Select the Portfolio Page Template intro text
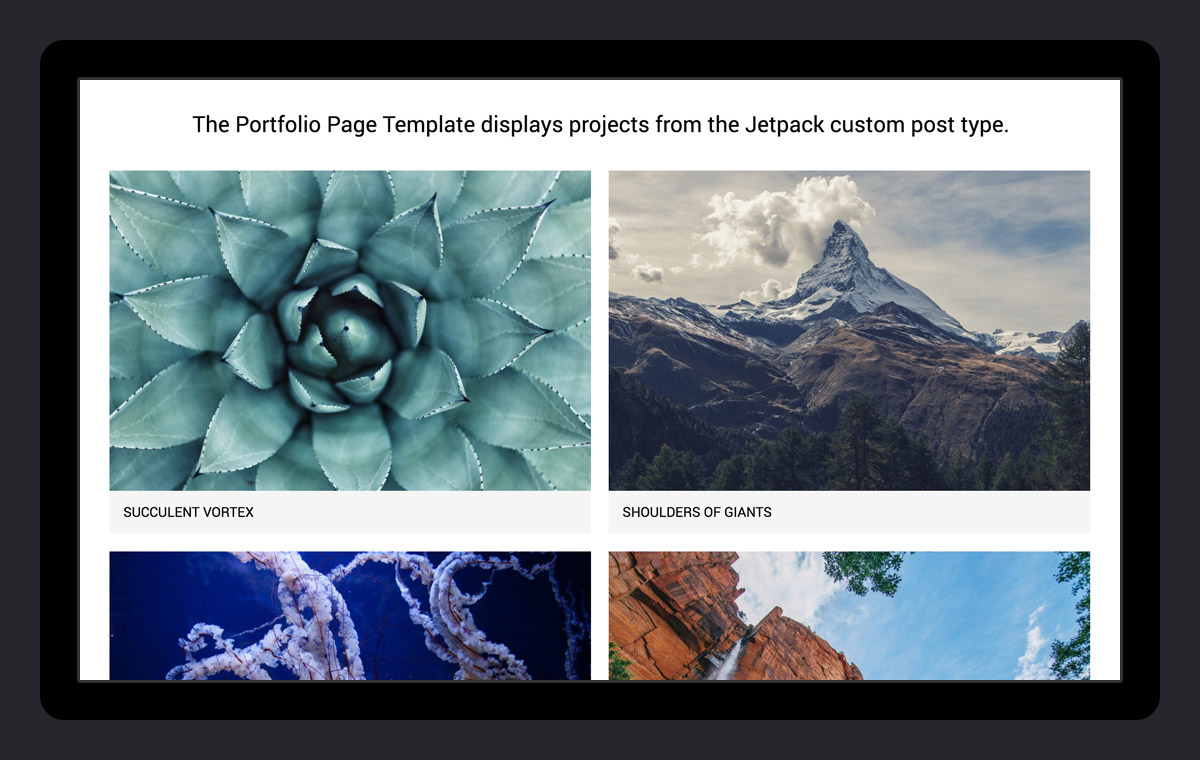Image resolution: width=1200 pixels, height=760 pixels. [600, 125]
